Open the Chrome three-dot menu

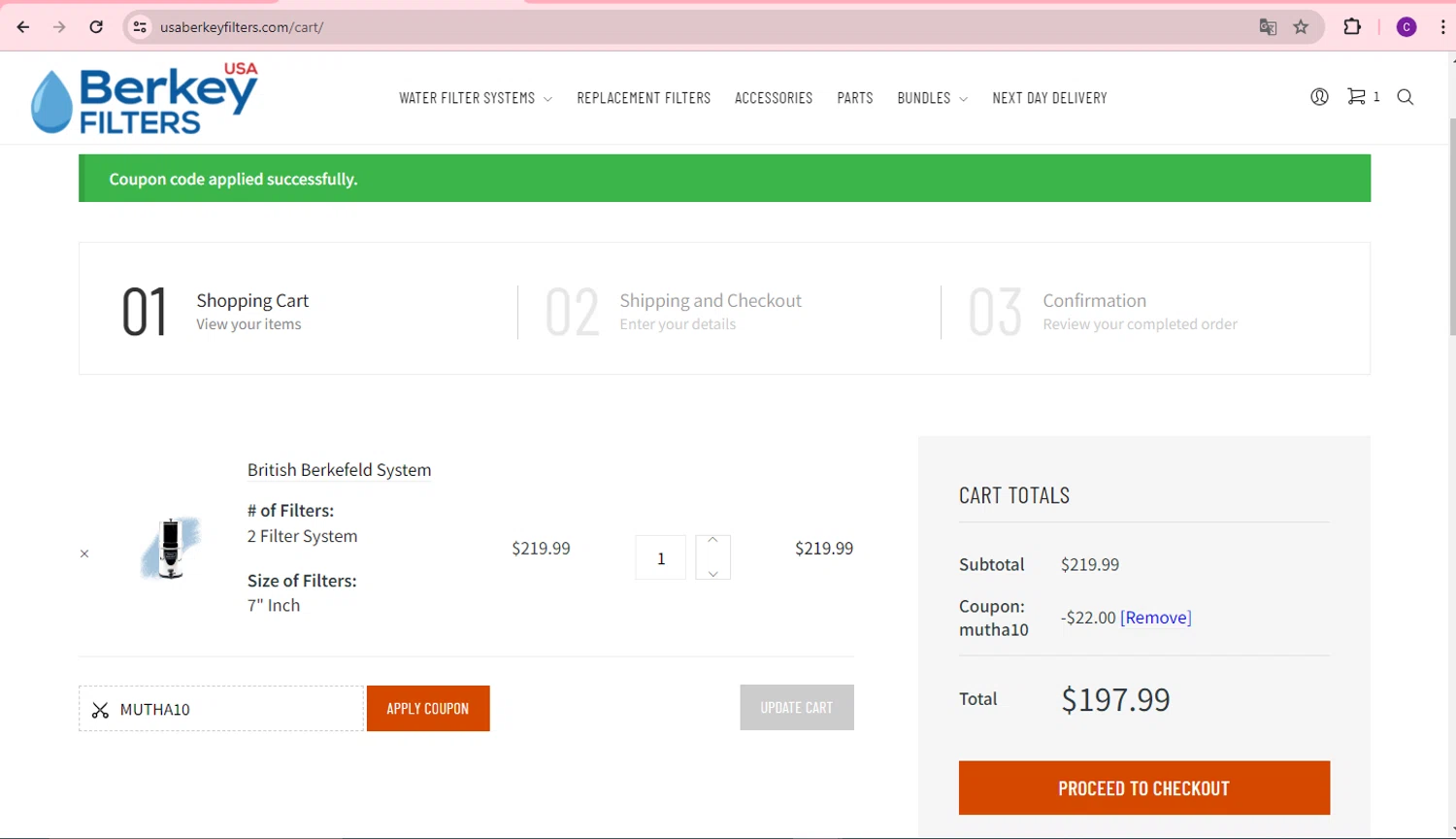pyautogui.click(x=1442, y=27)
